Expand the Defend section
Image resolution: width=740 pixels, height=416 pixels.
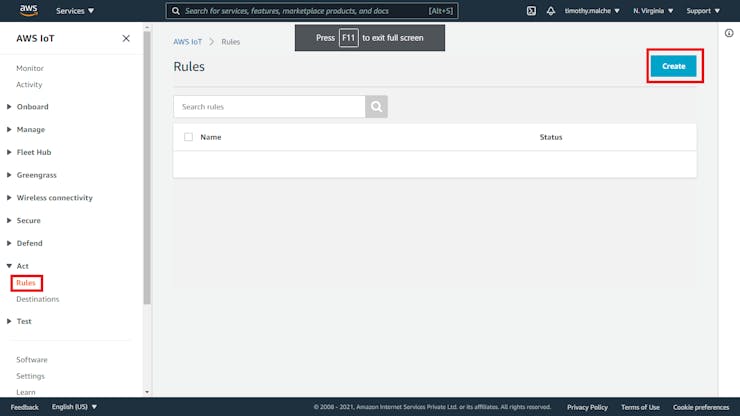25,243
